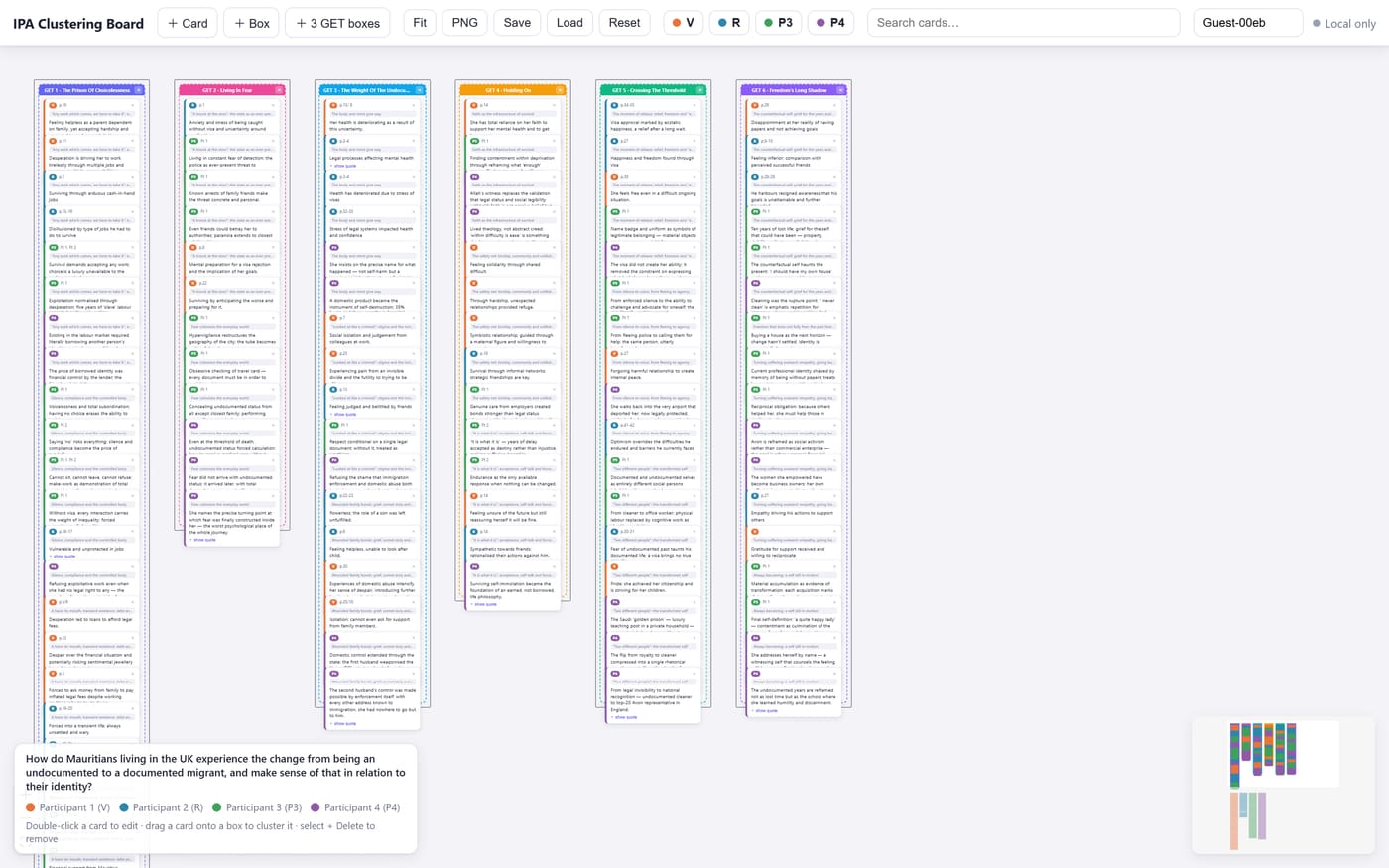Open menu arrow on 'Feeling helpless as a parent' card

pos(131,105)
